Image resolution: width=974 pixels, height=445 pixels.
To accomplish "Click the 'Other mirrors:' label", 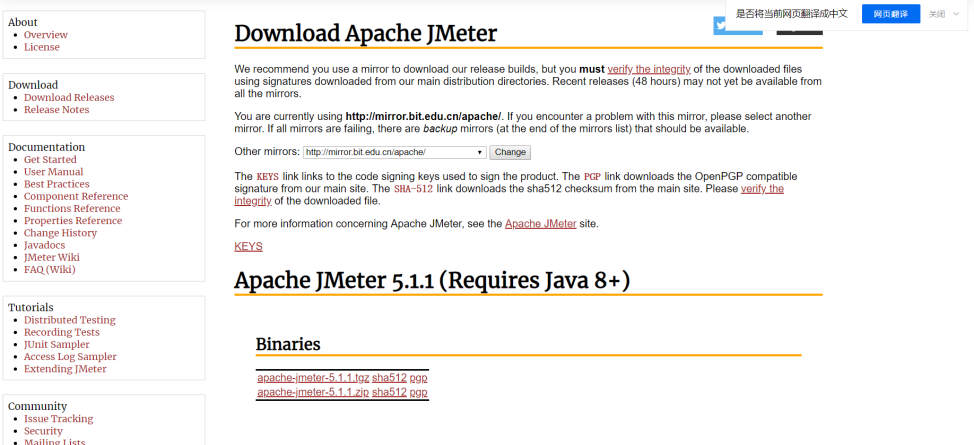I will 267,152.
